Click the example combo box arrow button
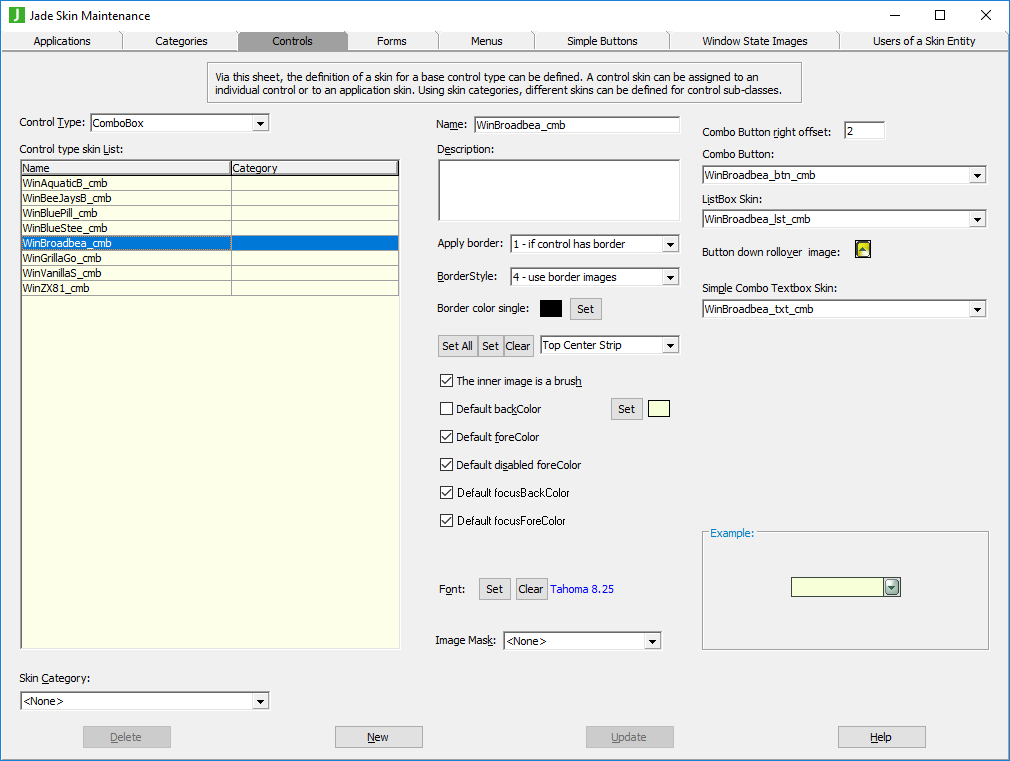The image size is (1010, 761). (x=892, y=587)
